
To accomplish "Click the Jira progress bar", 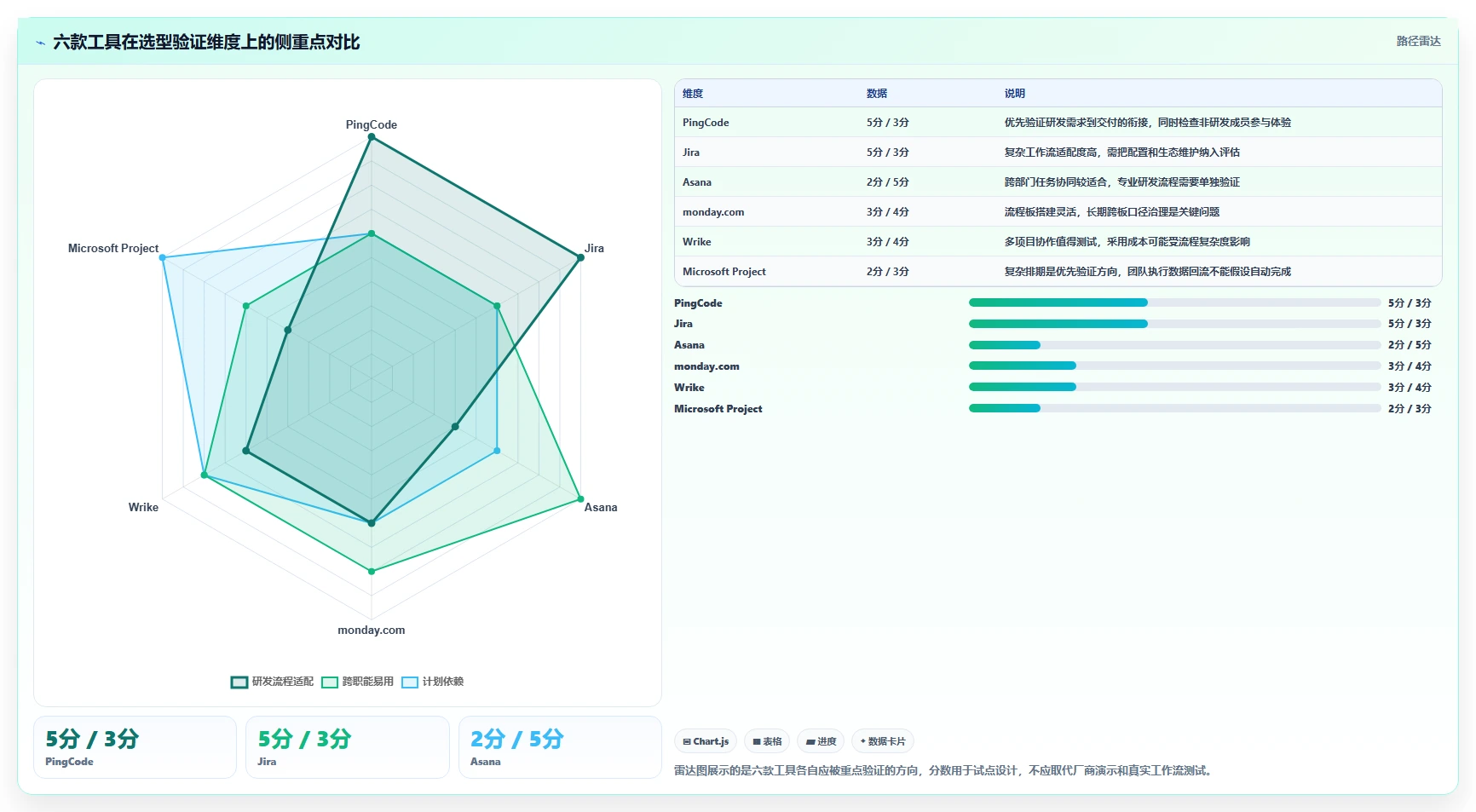I will coord(1174,324).
